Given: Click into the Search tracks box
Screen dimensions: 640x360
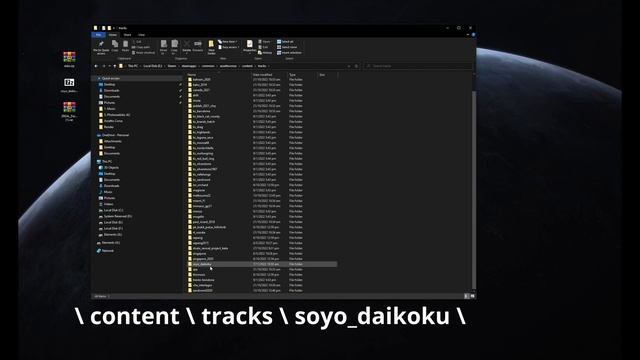Looking at the screenshot, I should (418, 66).
